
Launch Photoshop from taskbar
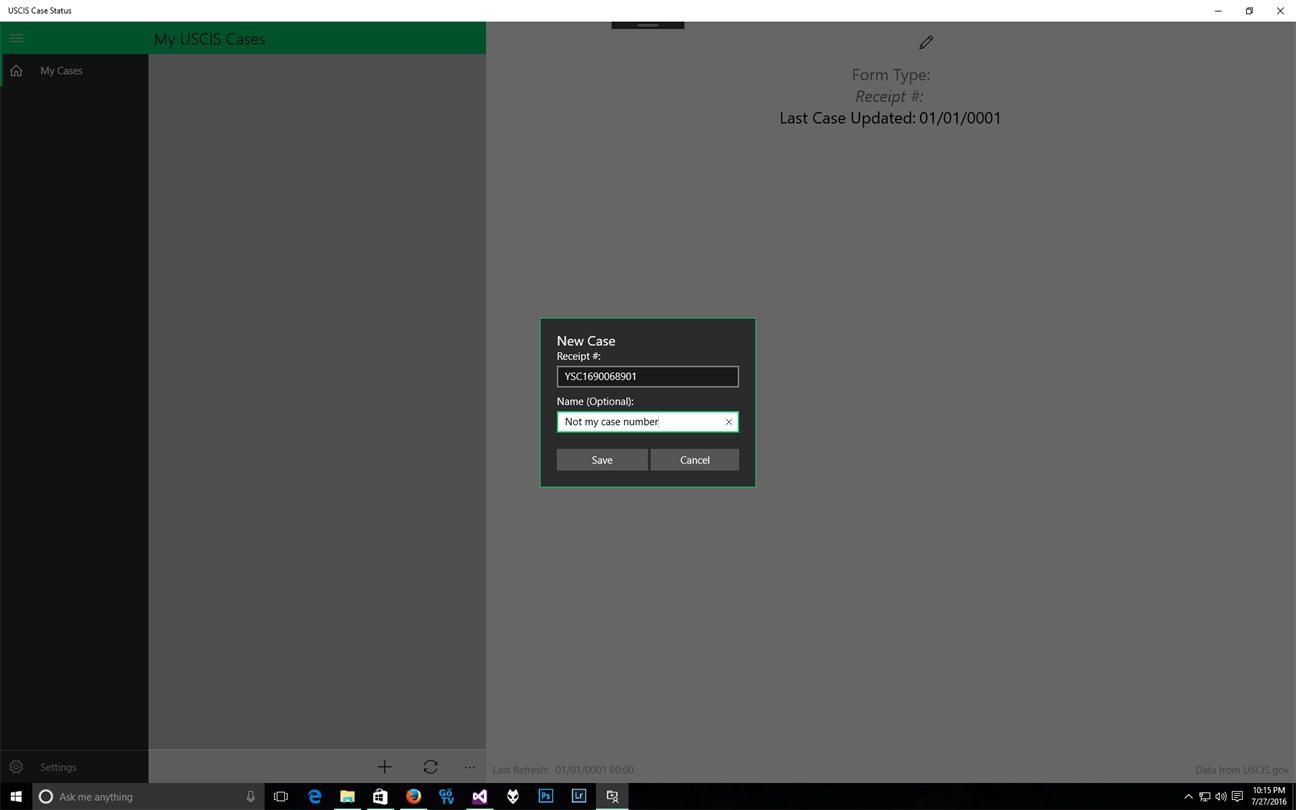546,797
